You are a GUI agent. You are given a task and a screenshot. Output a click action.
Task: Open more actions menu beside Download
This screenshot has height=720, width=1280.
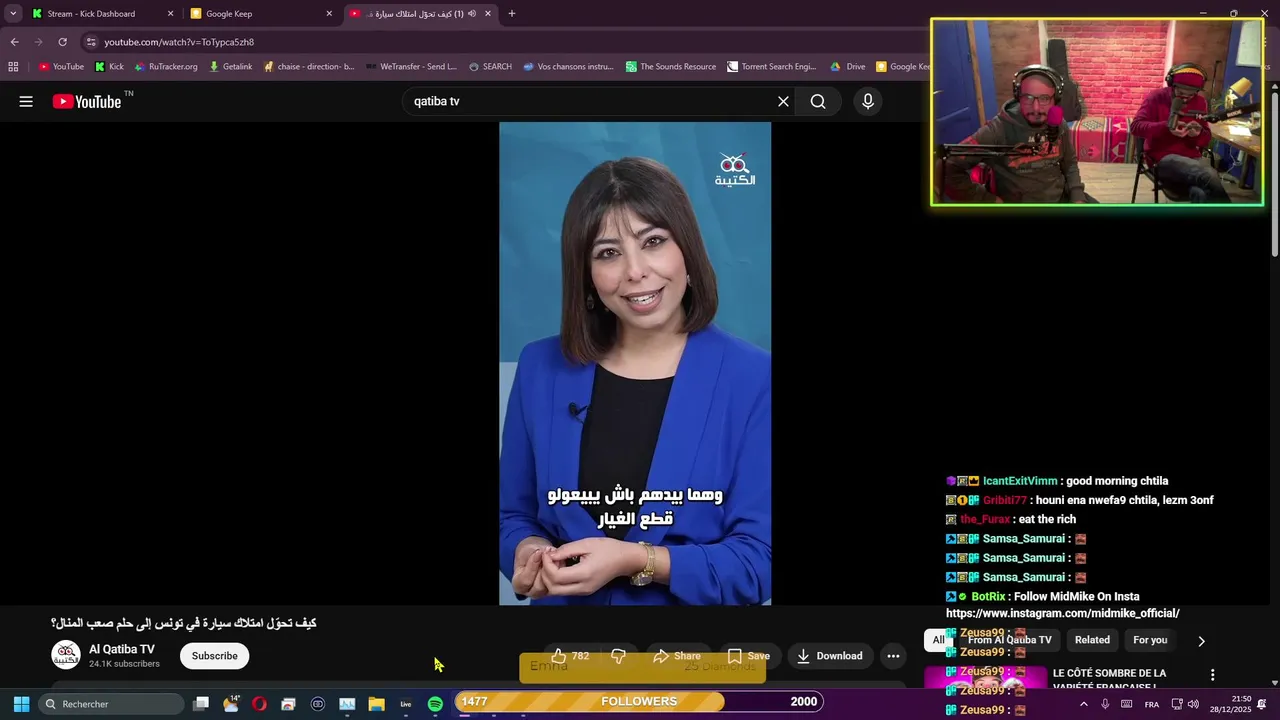(893, 656)
